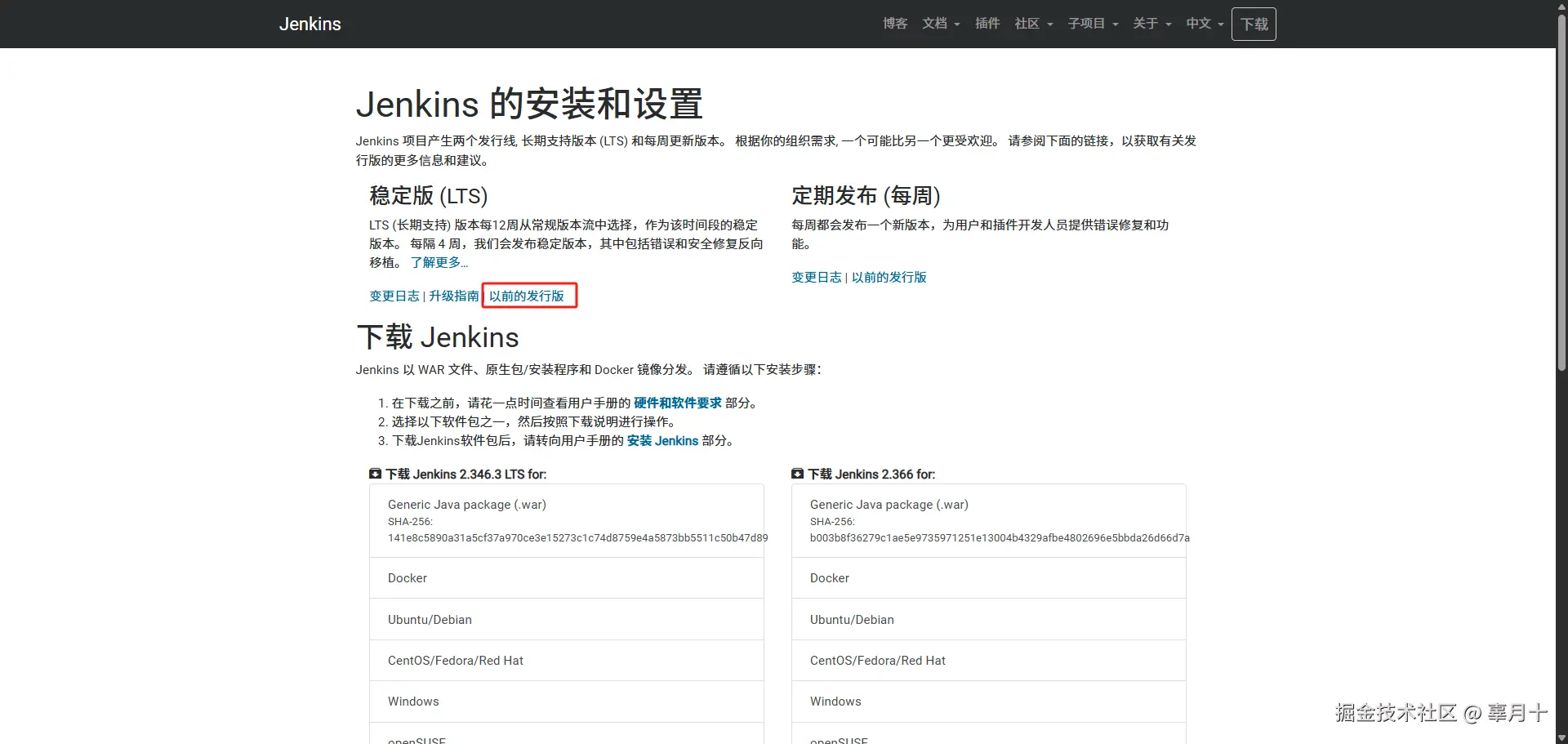This screenshot has height=744, width=1568.
Task: Expand the 文档 dropdown menu
Action: pyautogui.click(x=941, y=24)
